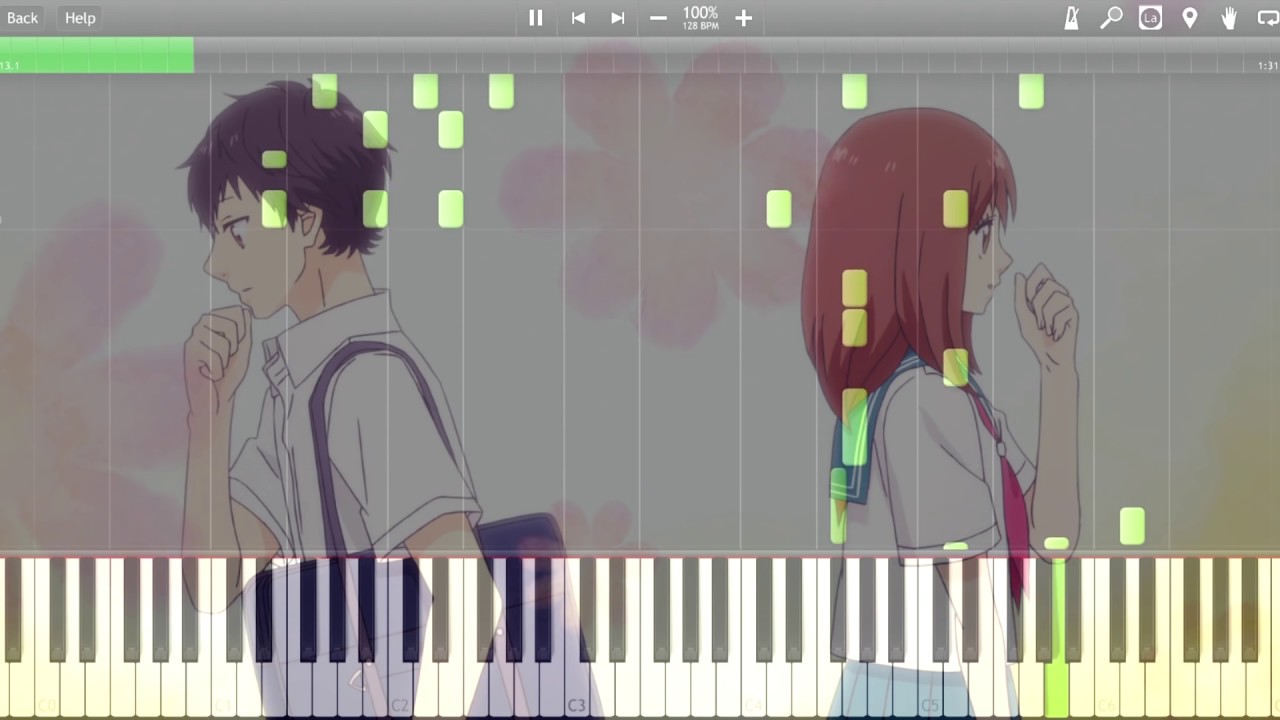Viewport: 1280px width, 720px height.
Task: Toggle the metronome icon
Action: point(1071,18)
